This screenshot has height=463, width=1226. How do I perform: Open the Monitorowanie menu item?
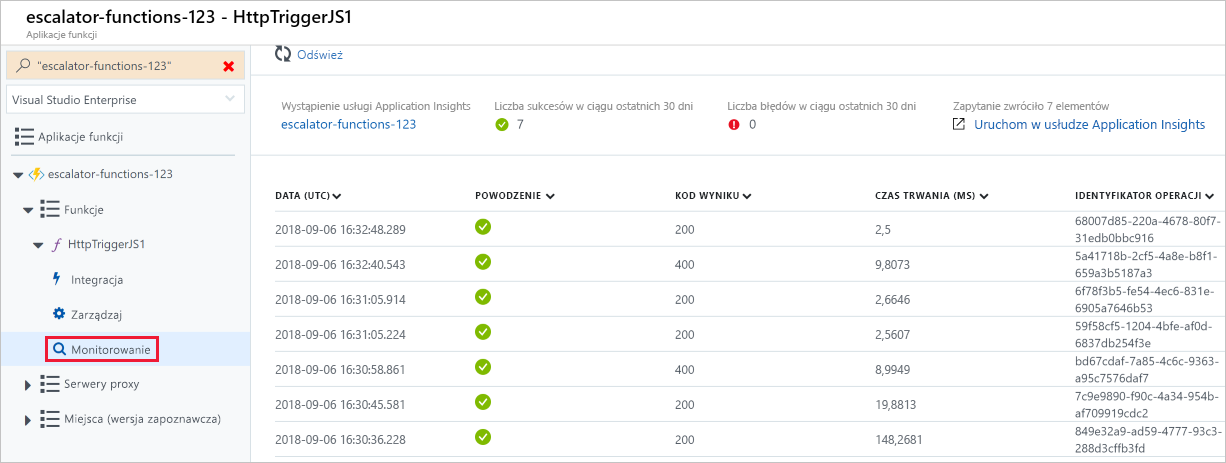pyautogui.click(x=110, y=349)
